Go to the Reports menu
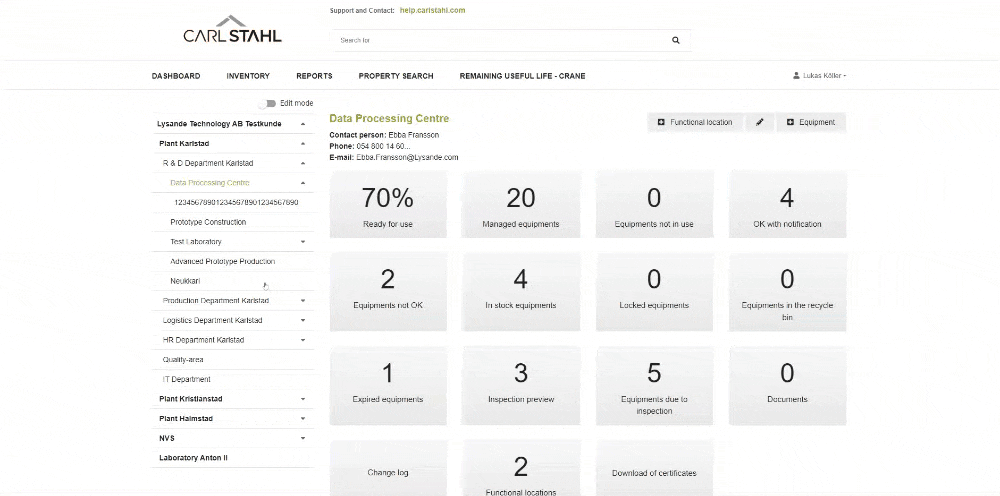The image size is (1000, 496). (314, 76)
